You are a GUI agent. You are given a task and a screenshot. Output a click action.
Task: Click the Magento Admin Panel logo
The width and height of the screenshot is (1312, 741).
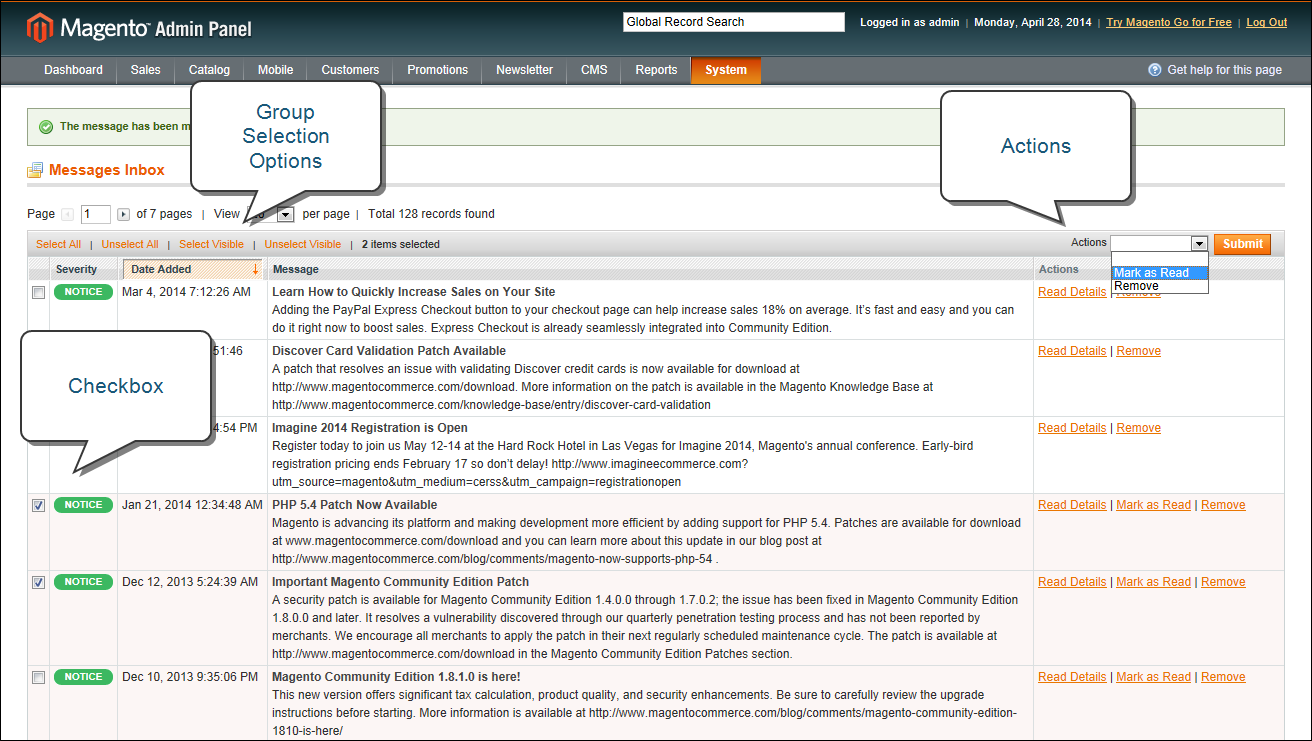[139, 28]
